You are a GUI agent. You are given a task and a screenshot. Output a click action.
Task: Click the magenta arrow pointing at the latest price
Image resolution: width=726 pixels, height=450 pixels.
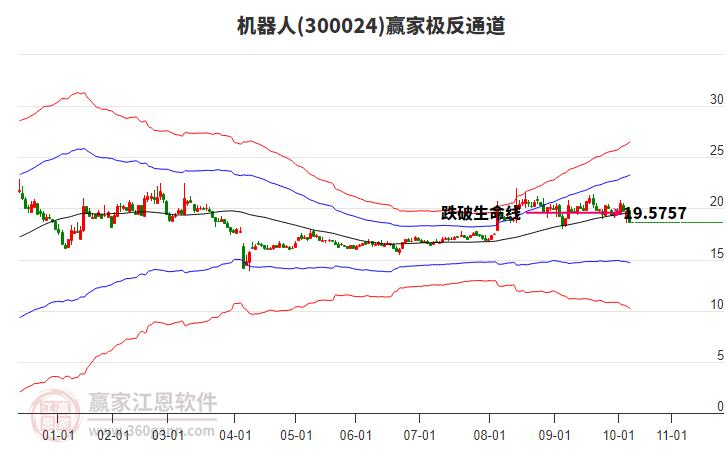click(x=575, y=213)
